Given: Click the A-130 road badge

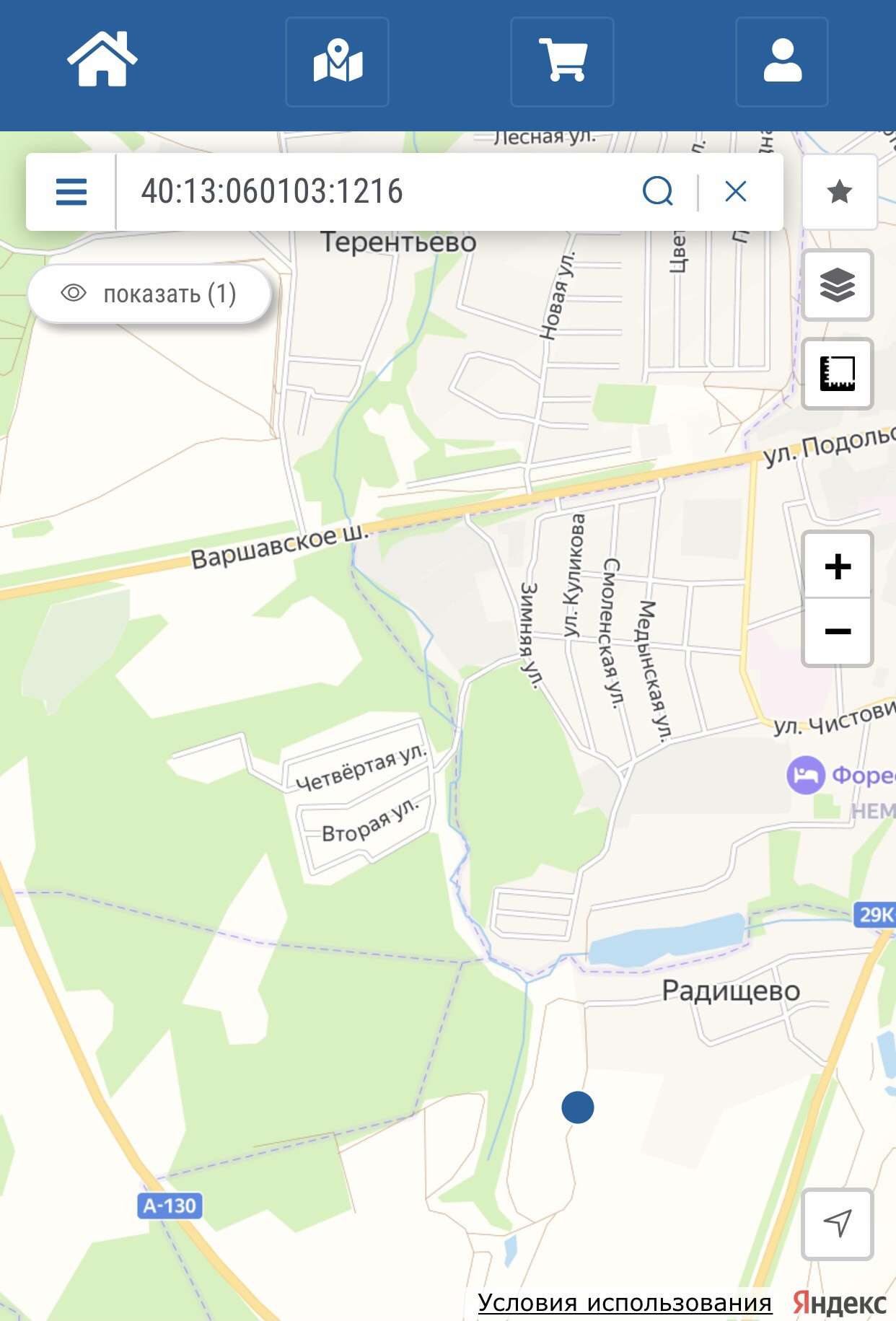Looking at the screenshot, I should click(170, 1206).
